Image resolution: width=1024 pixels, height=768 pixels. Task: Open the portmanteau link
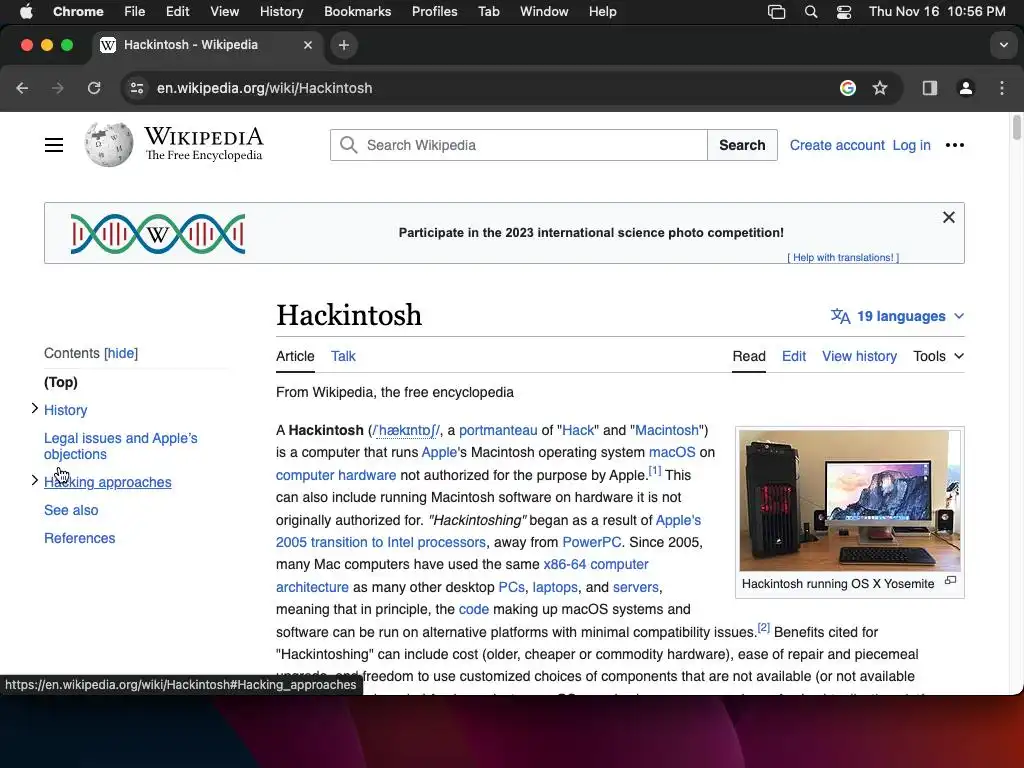[x=498, y=430]
